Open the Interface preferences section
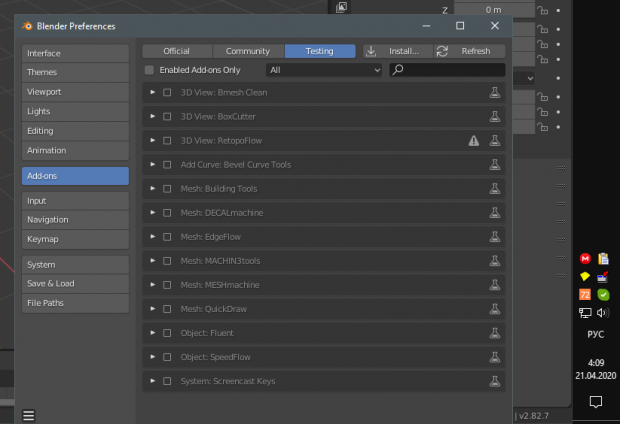This screenshot has height=424, width=620. pyautogui.click(x=75, y=53)
